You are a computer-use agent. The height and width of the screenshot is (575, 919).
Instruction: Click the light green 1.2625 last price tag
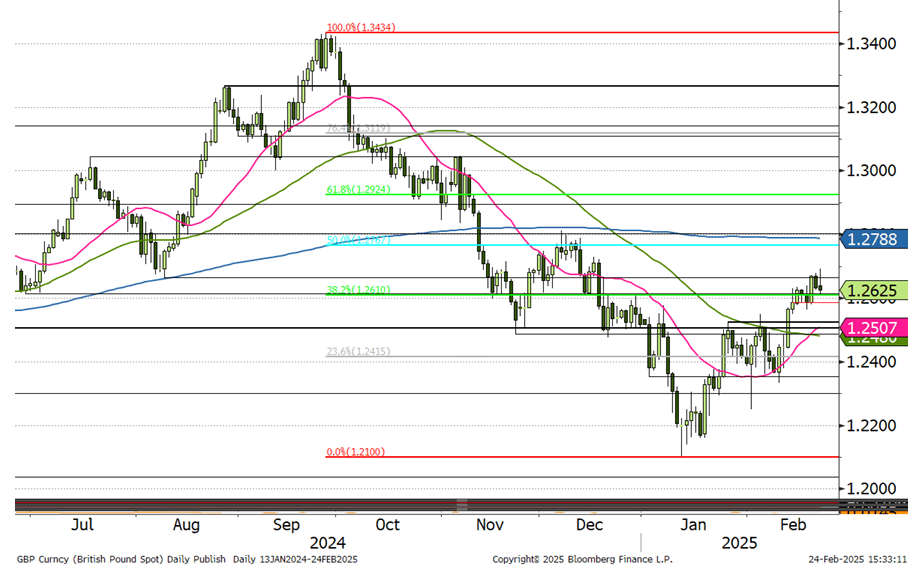click(876, 291)
